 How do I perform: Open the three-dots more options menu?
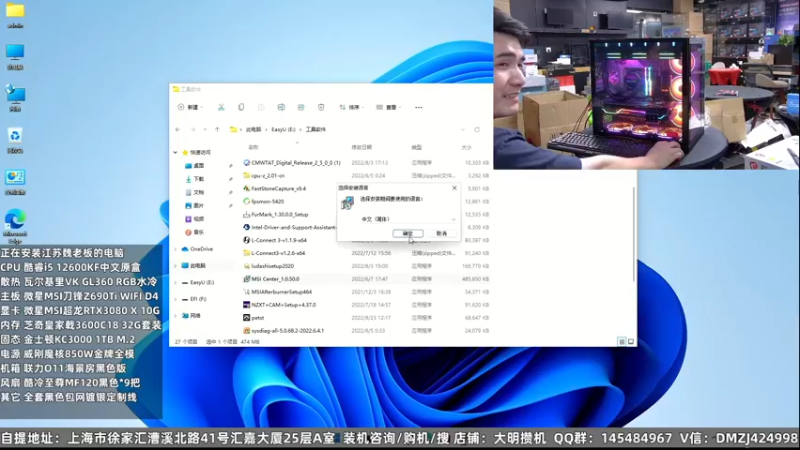[x=418, y=107]
